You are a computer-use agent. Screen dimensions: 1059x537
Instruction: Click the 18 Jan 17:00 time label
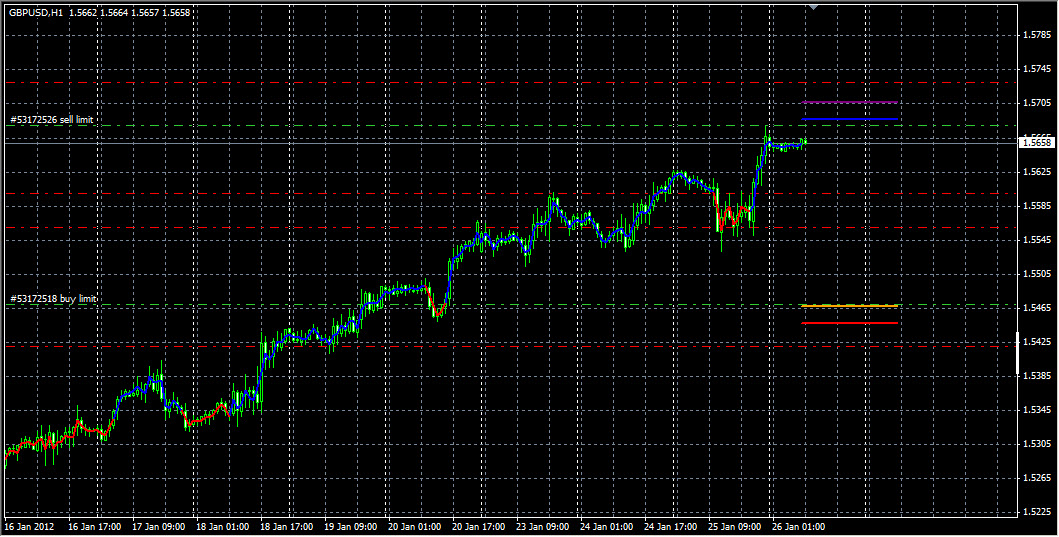(286, 527)
